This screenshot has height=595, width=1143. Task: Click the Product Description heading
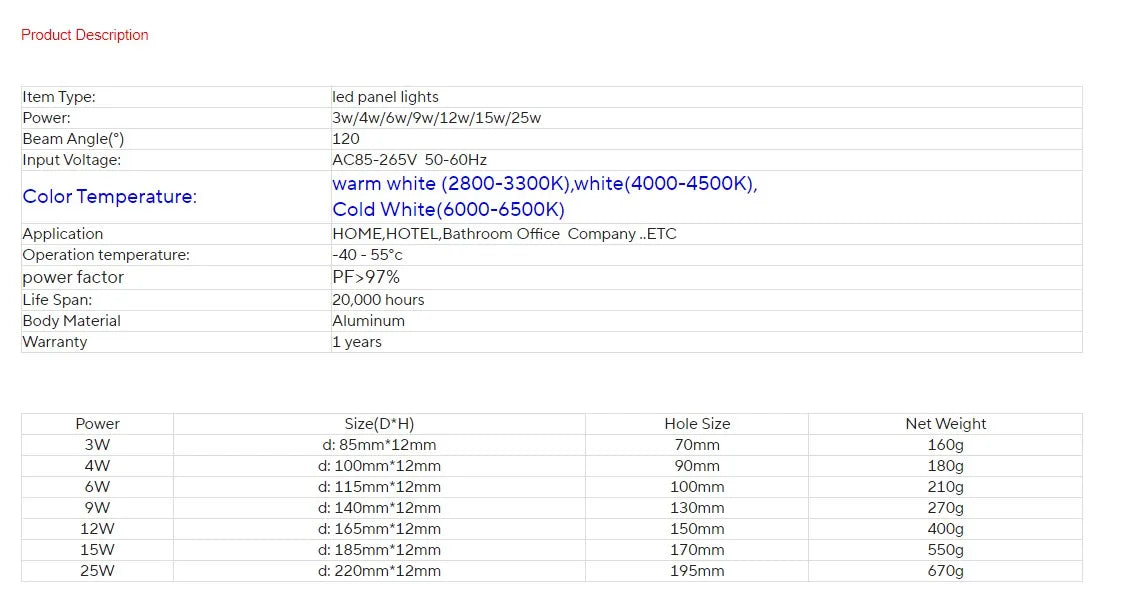[x=84, y=34]
